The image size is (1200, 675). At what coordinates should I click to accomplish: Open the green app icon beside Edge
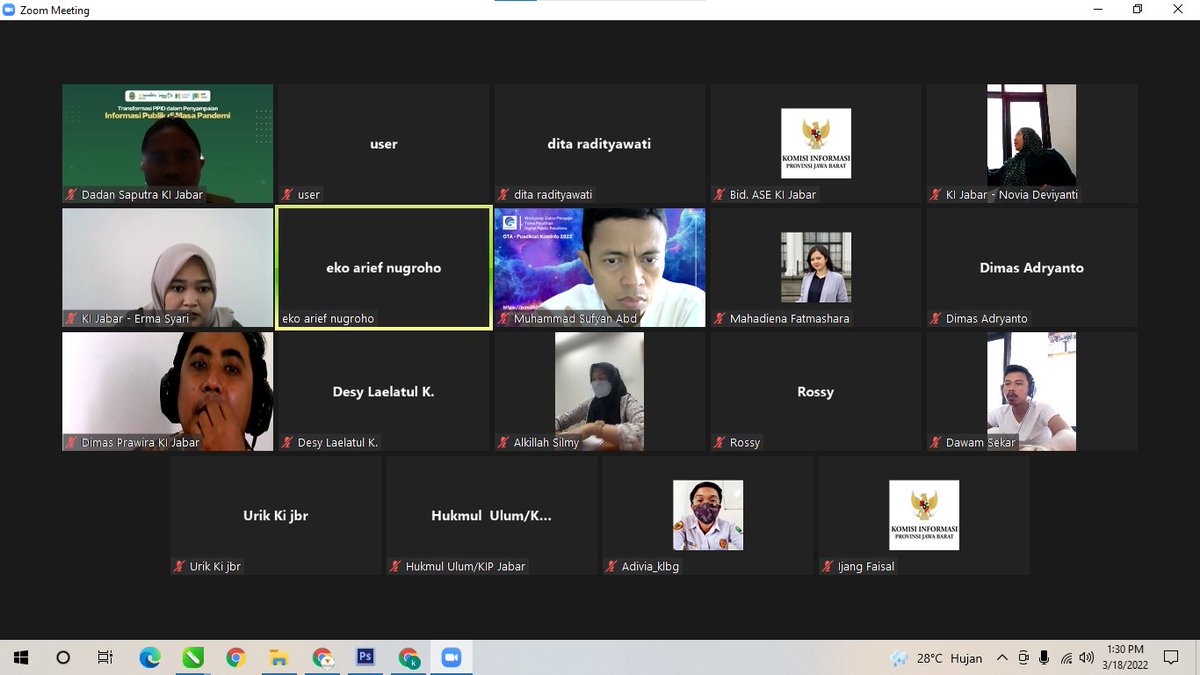click(x=193, y=657)
